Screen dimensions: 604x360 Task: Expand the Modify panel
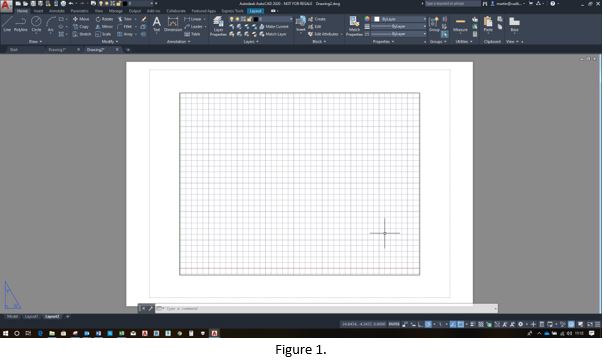coord(110,42)
